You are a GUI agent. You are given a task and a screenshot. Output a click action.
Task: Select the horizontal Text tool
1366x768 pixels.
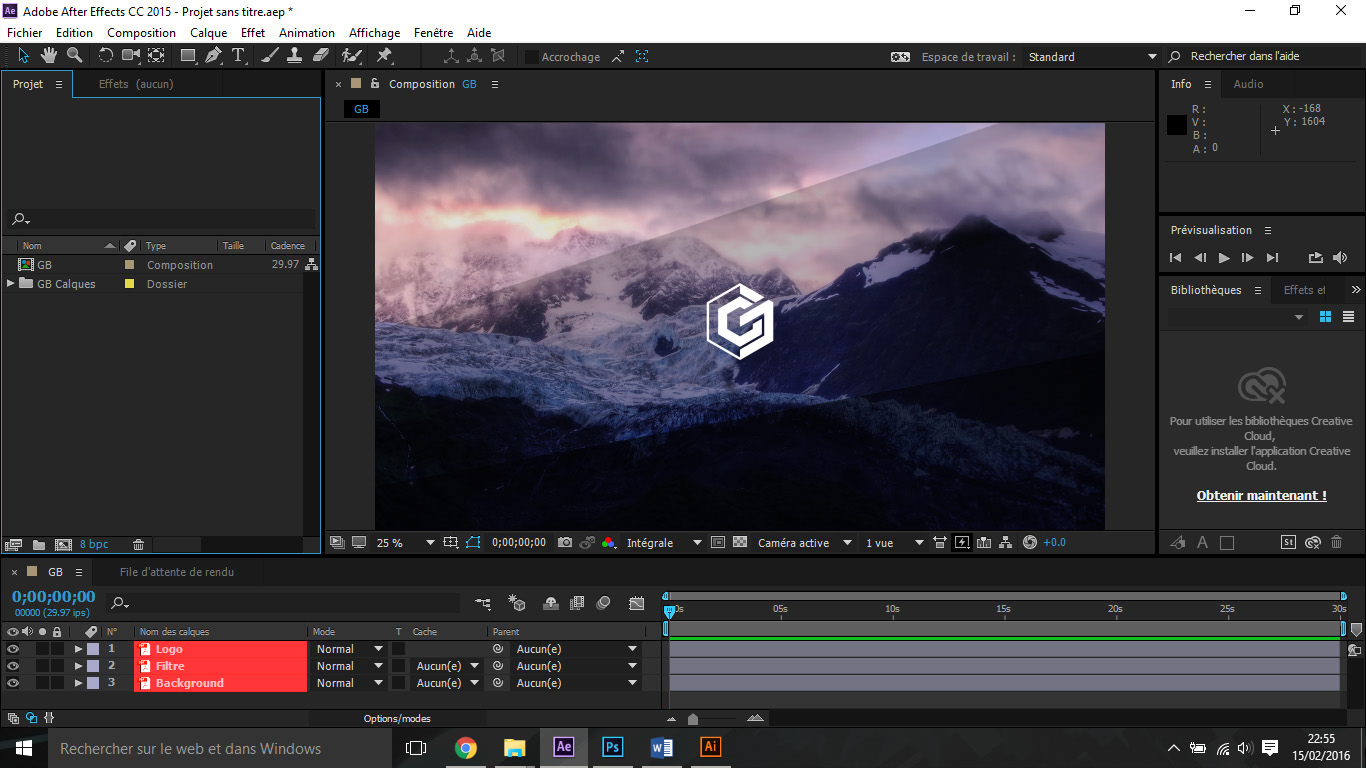pos(238,56)
